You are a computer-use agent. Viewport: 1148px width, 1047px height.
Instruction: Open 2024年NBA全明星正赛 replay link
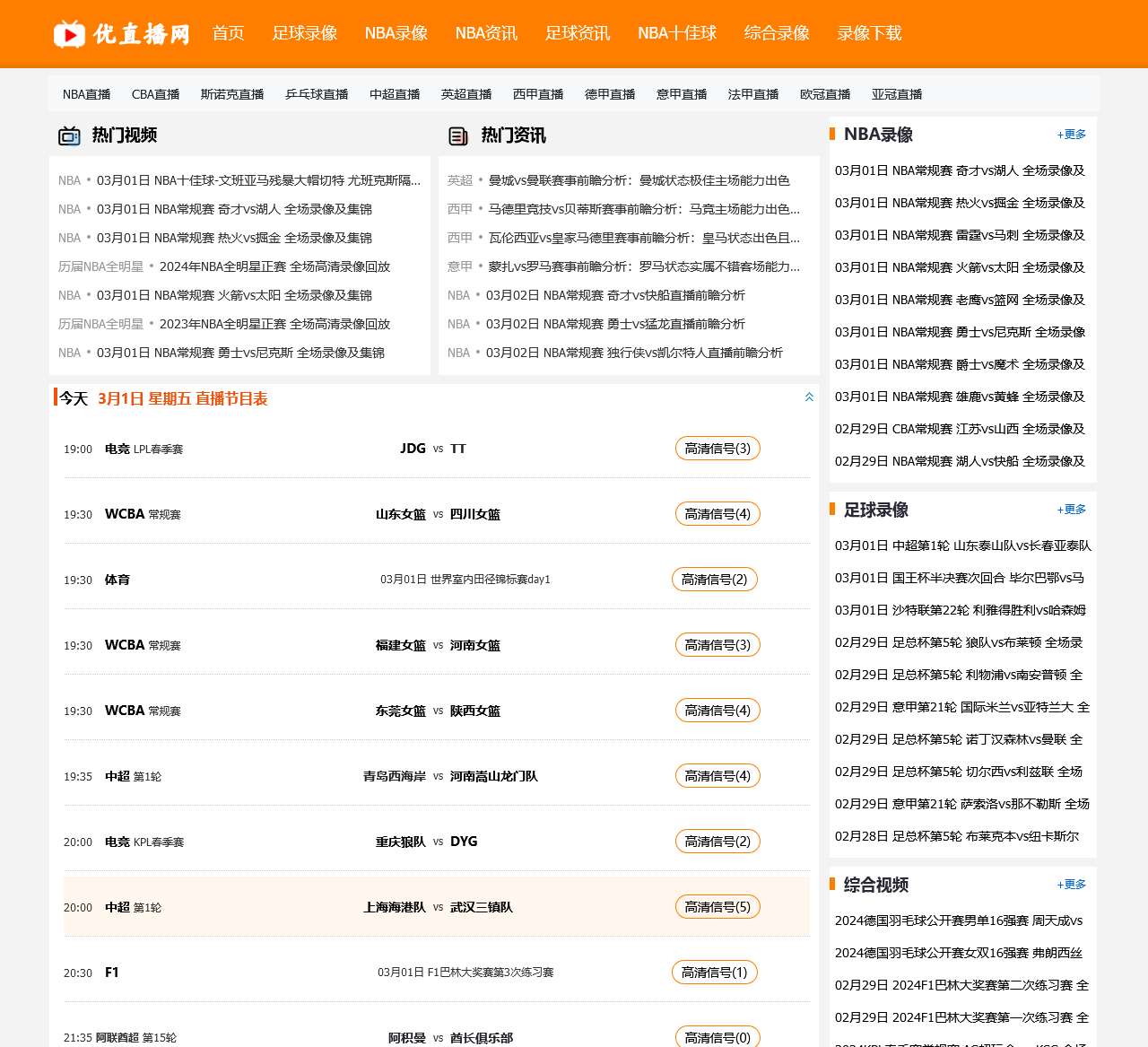click(274, 266)
